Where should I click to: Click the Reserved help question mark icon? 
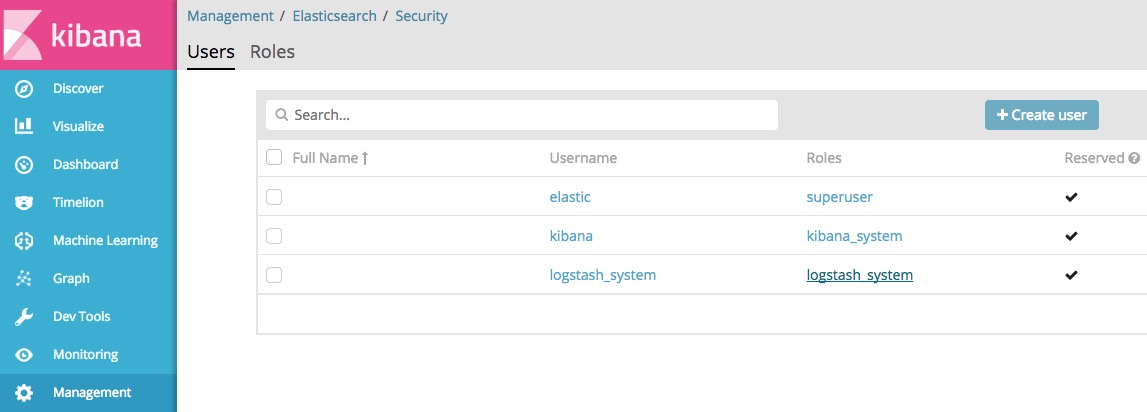tap(1135, 157)
